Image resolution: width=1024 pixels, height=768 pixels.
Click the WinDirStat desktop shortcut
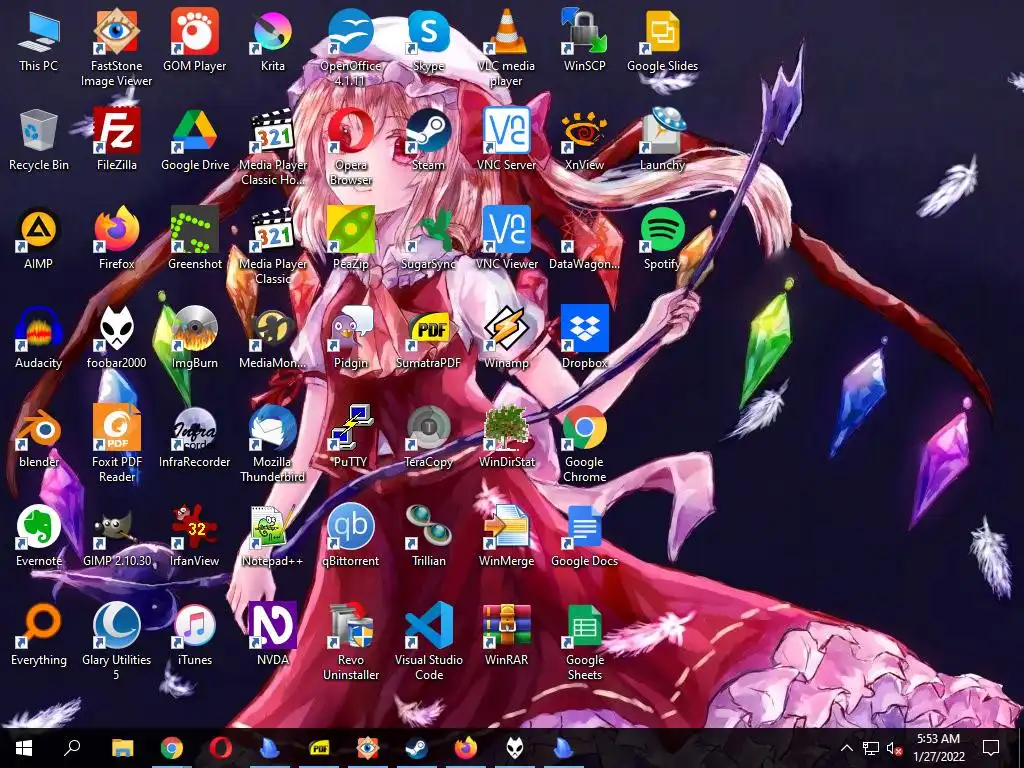tap(506, 436)
